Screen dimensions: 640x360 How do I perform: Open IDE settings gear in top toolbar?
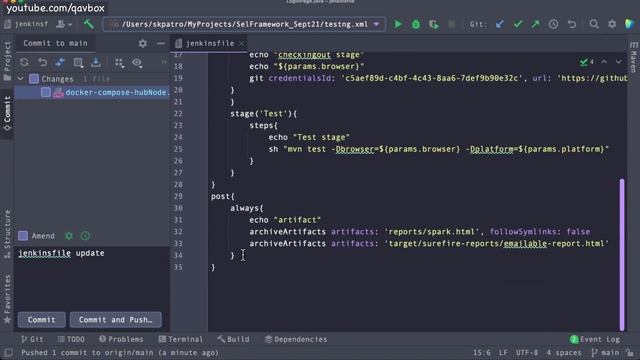click(x=611, y=24)
